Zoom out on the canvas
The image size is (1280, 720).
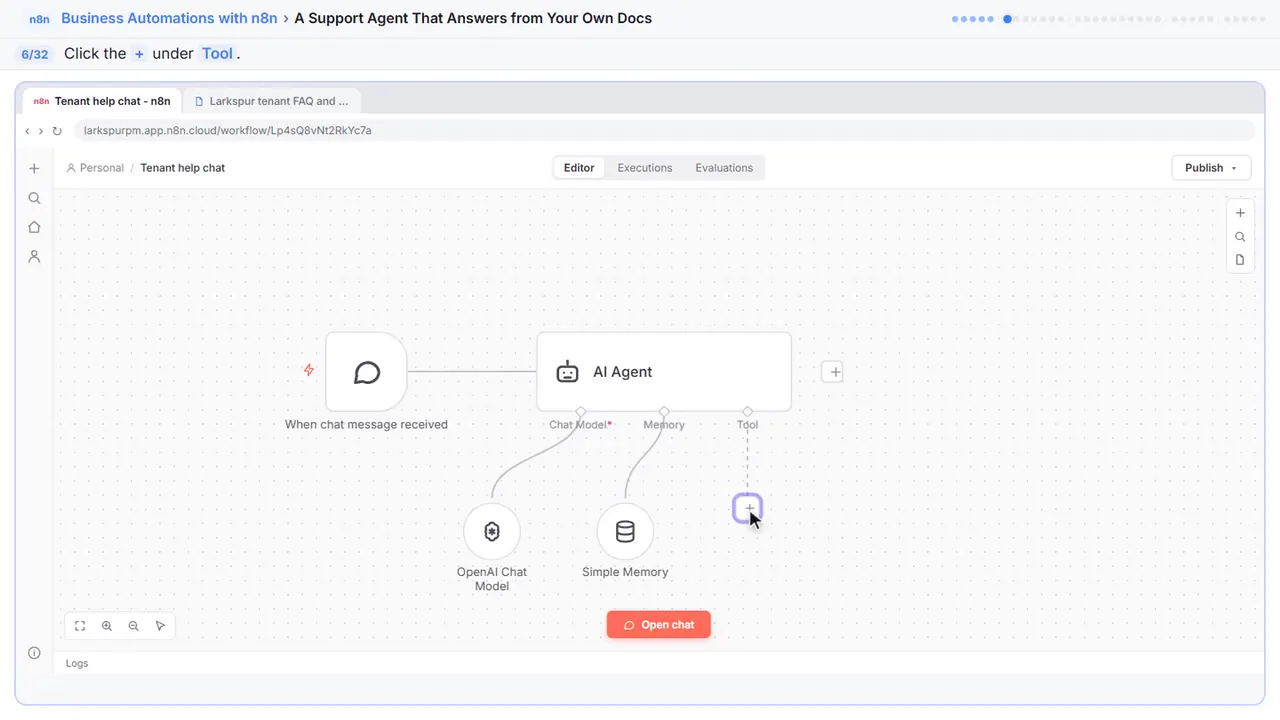pos(134,626)
